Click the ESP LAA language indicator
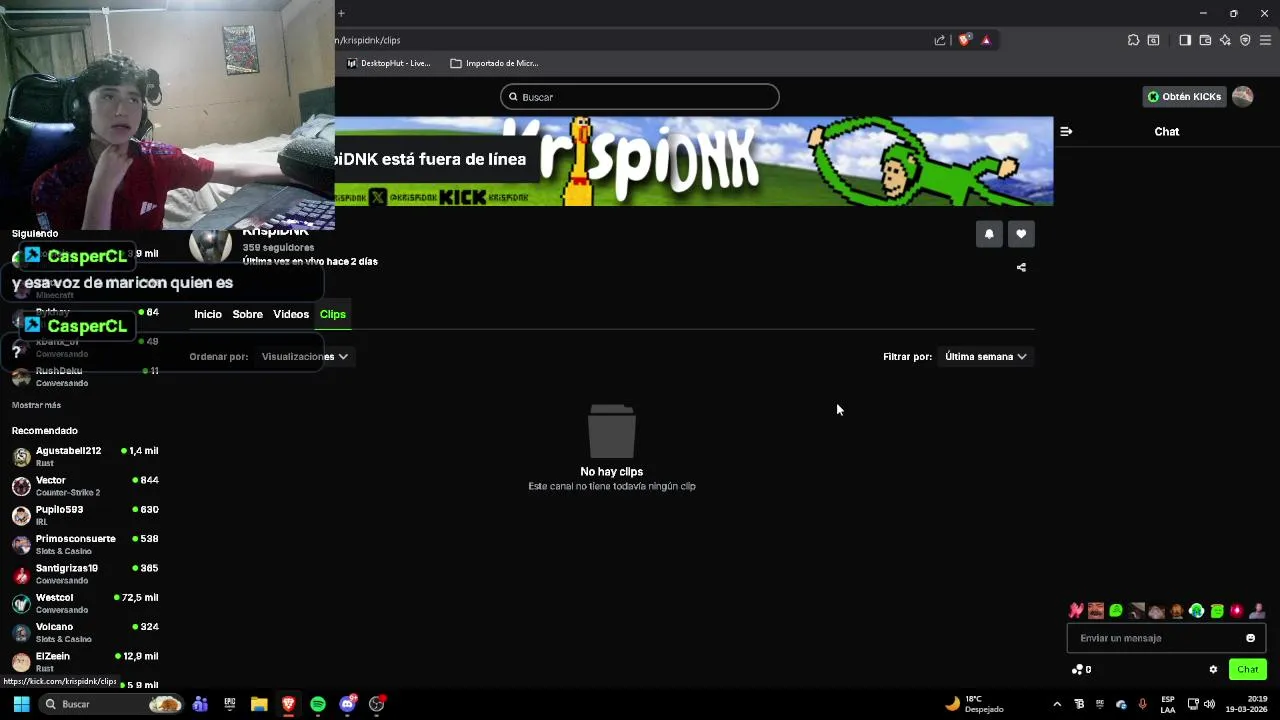This screenshot has height=720, width=1280. coord(1168,704)
